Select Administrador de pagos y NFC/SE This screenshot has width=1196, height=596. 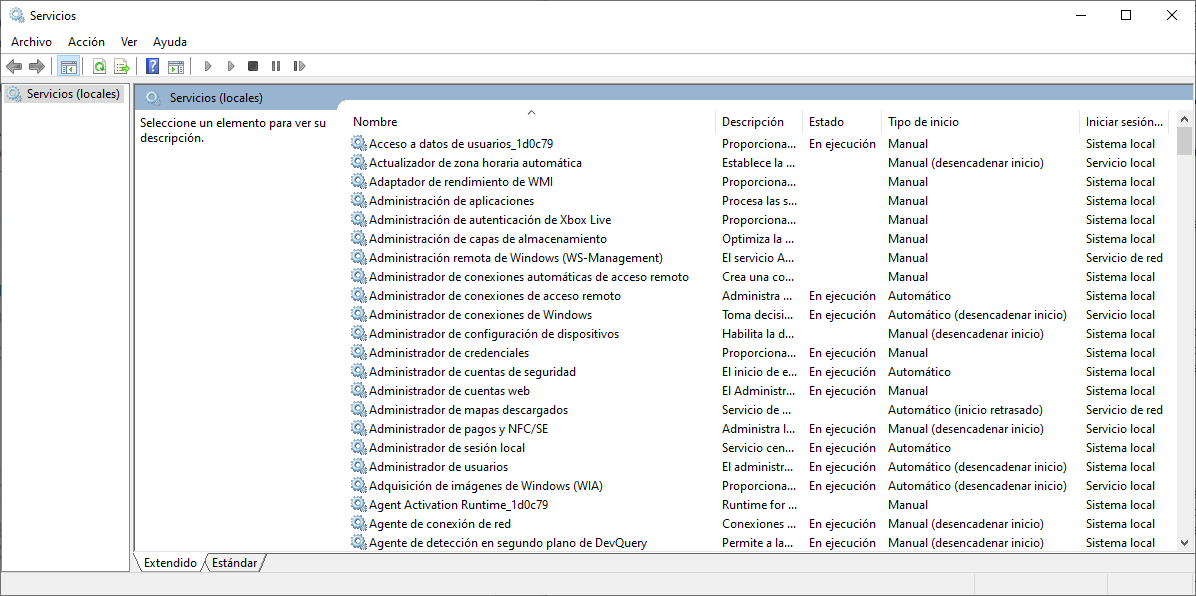[x=458, y=429]
